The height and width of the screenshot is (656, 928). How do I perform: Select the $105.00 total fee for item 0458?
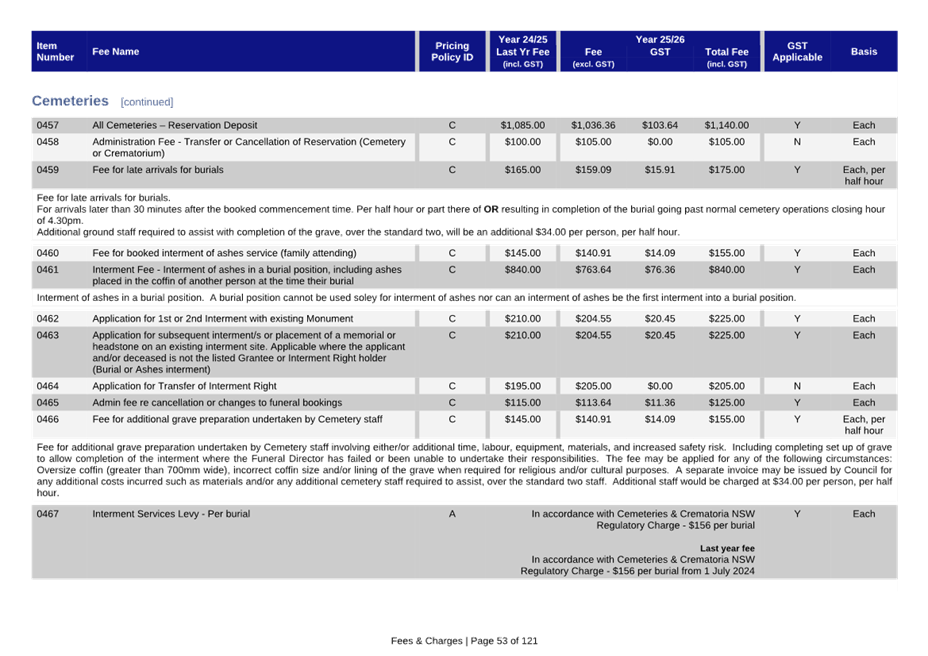coord(727,142)
